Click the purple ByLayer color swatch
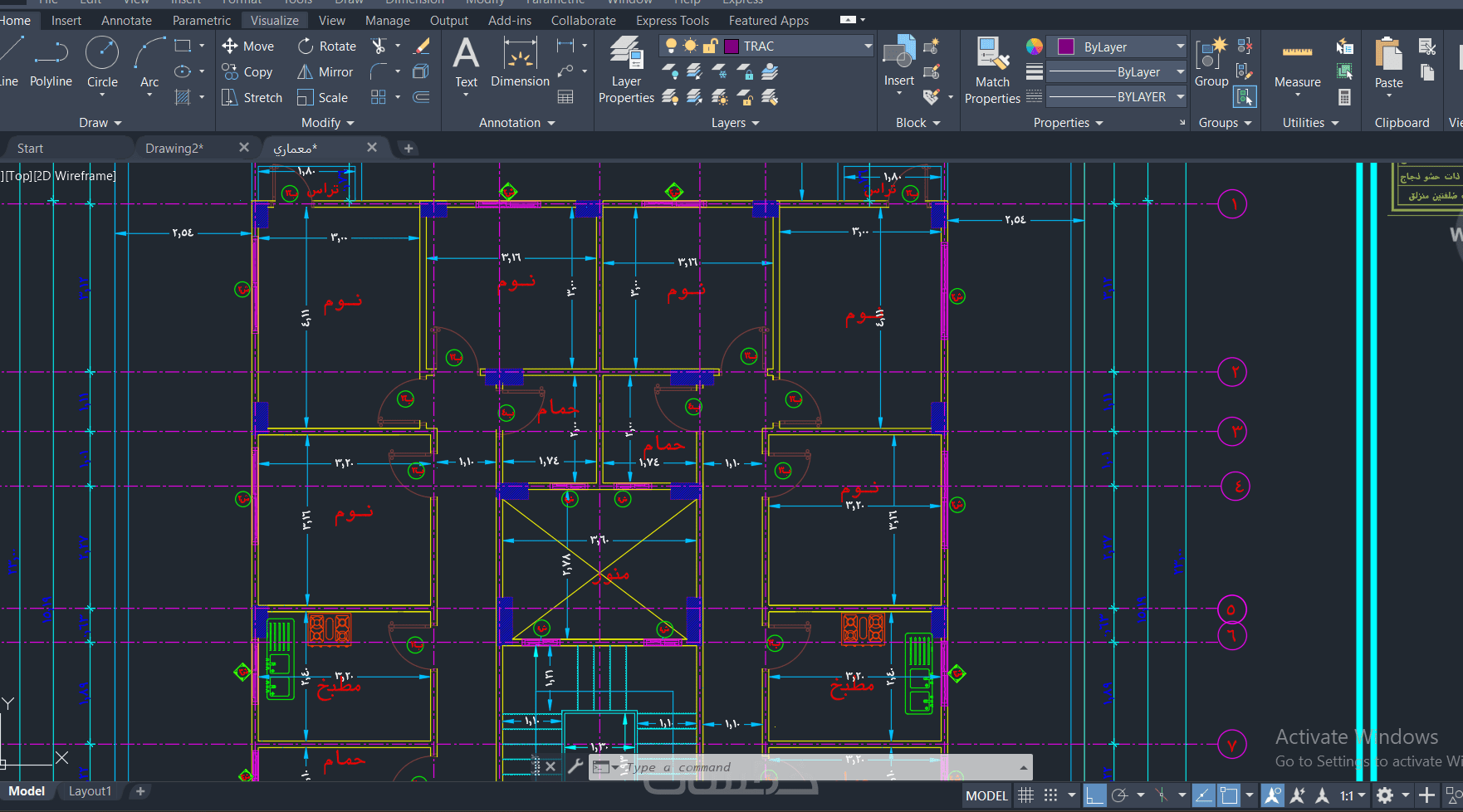 (x=1066, y=47)
